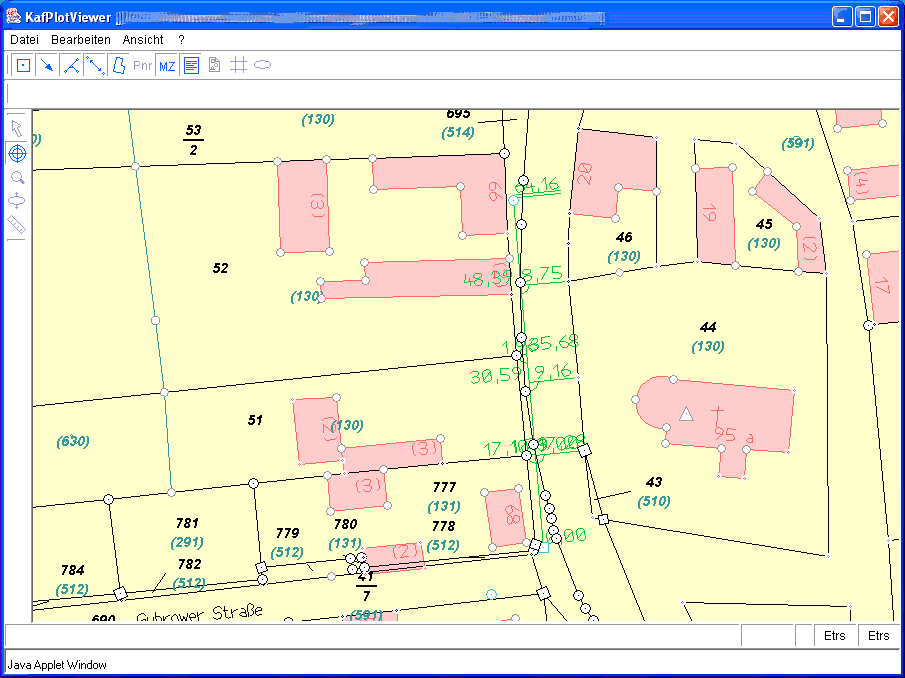Click the branching lines toolbar icon
This screenshot has width=905, height=678.
click(x=71, y=66)
